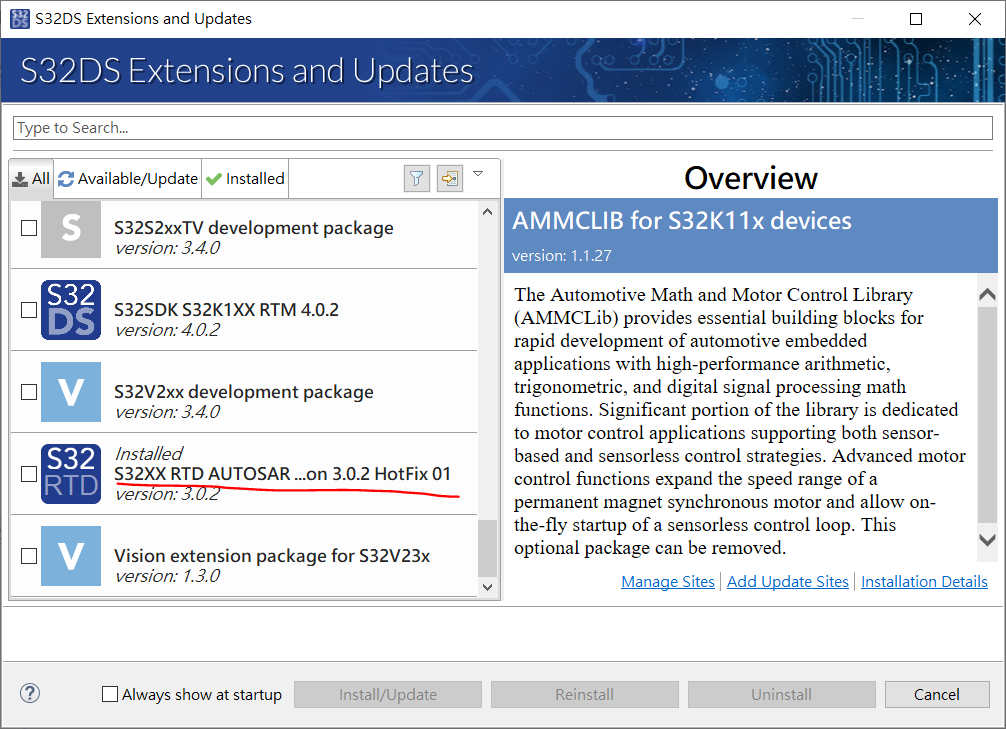The height and width of the screenshot is (729, 1006).
Task: Open the view menu dropdown arrow
Action: pyautogui.click(x=478, y=174)
